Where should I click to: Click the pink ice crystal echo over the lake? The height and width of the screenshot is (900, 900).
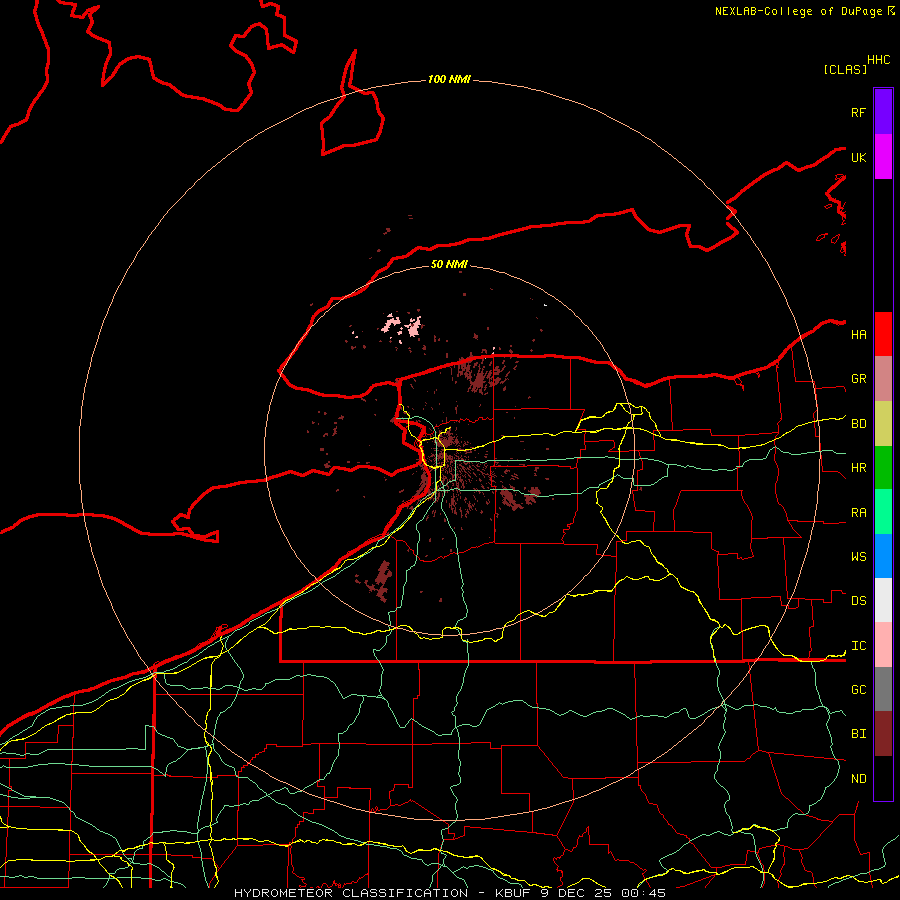[x=404, y=325]
